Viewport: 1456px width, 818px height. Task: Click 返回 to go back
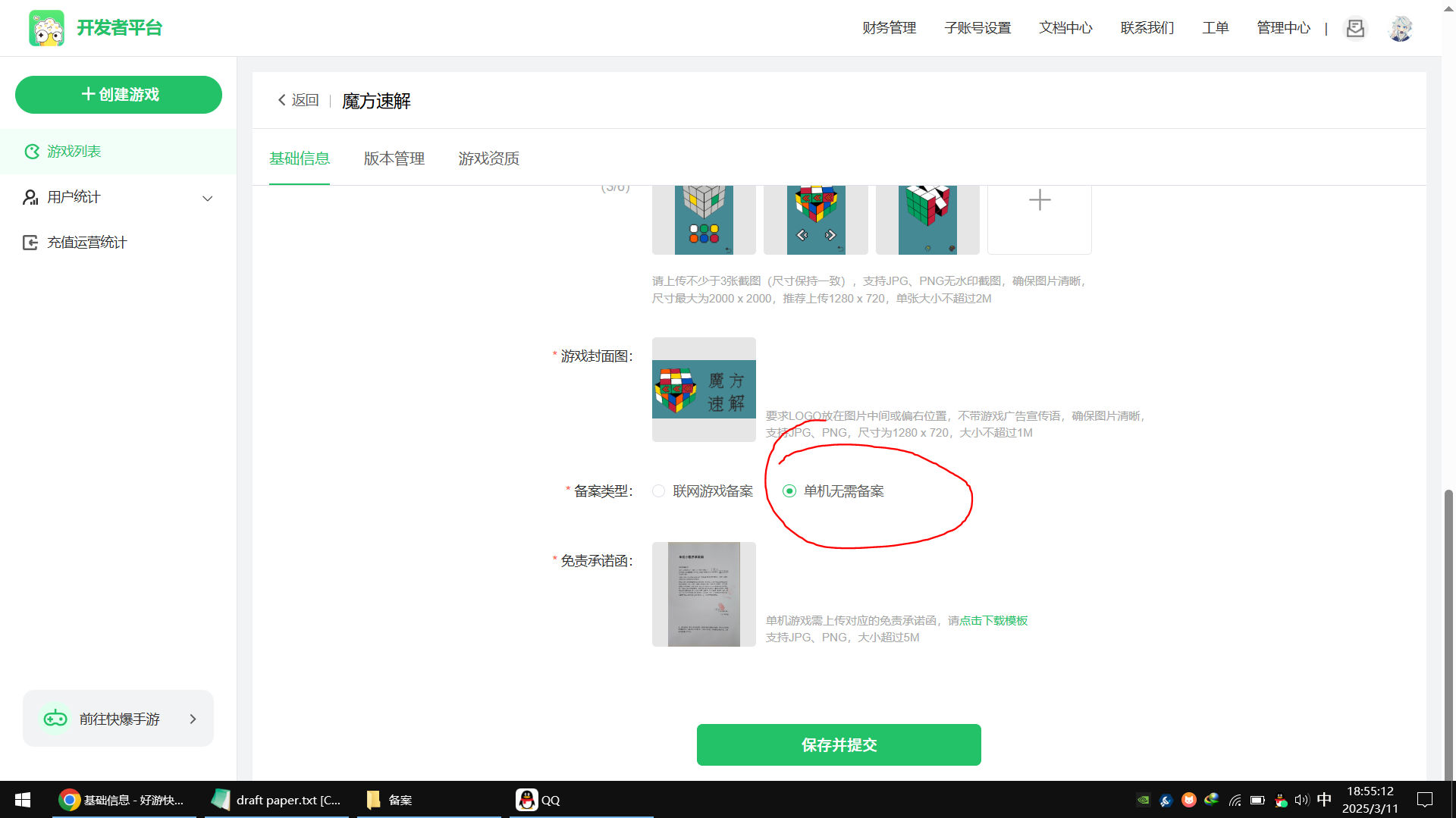298,100
